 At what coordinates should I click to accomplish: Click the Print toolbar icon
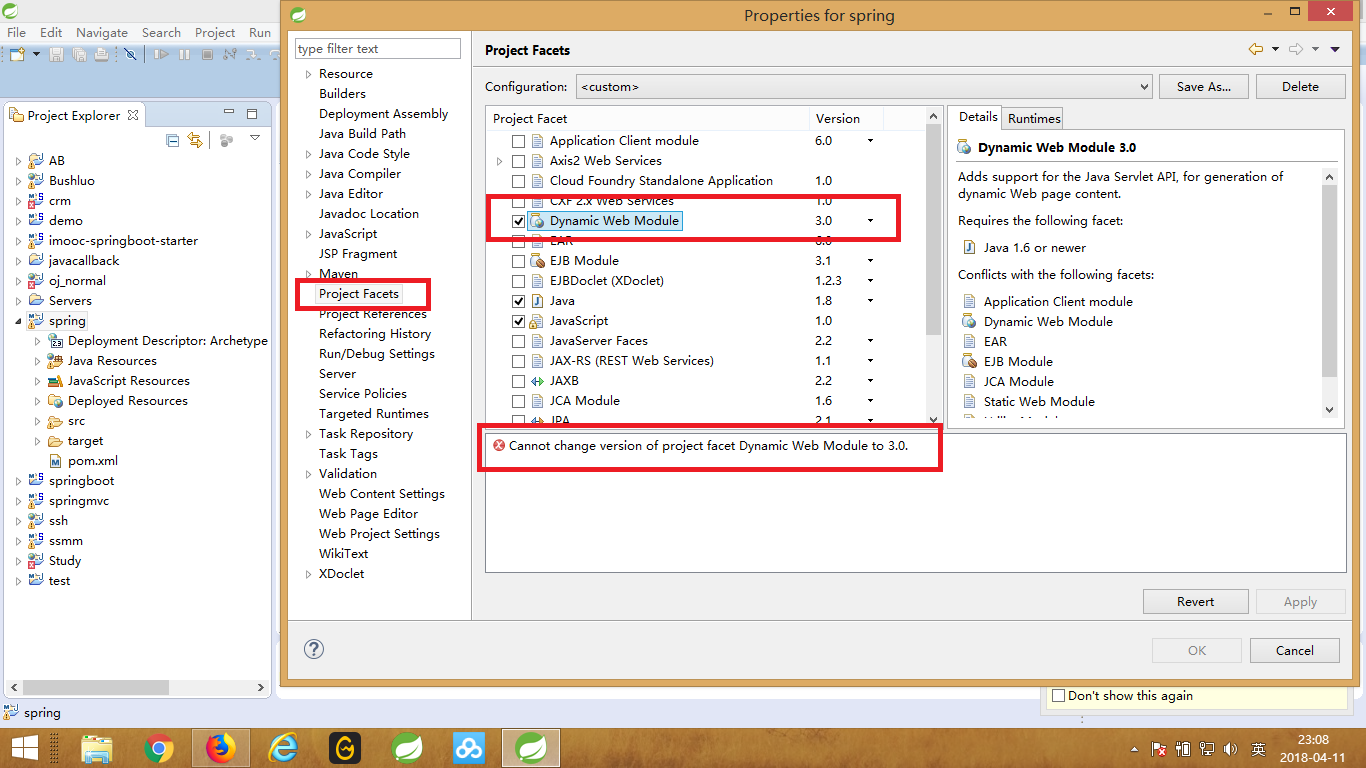[101, 54]
